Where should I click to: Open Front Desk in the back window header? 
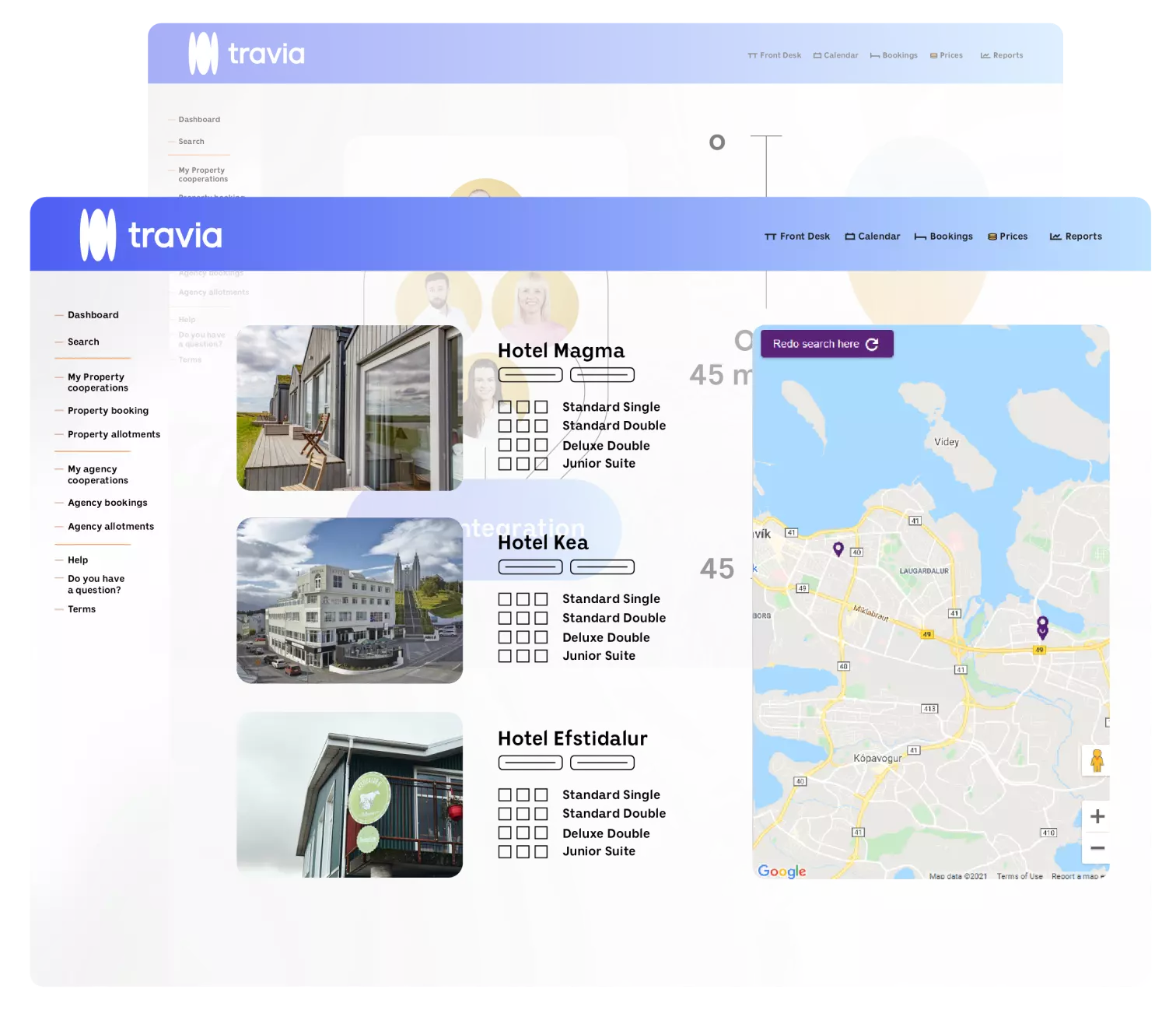tap(775, 56)
